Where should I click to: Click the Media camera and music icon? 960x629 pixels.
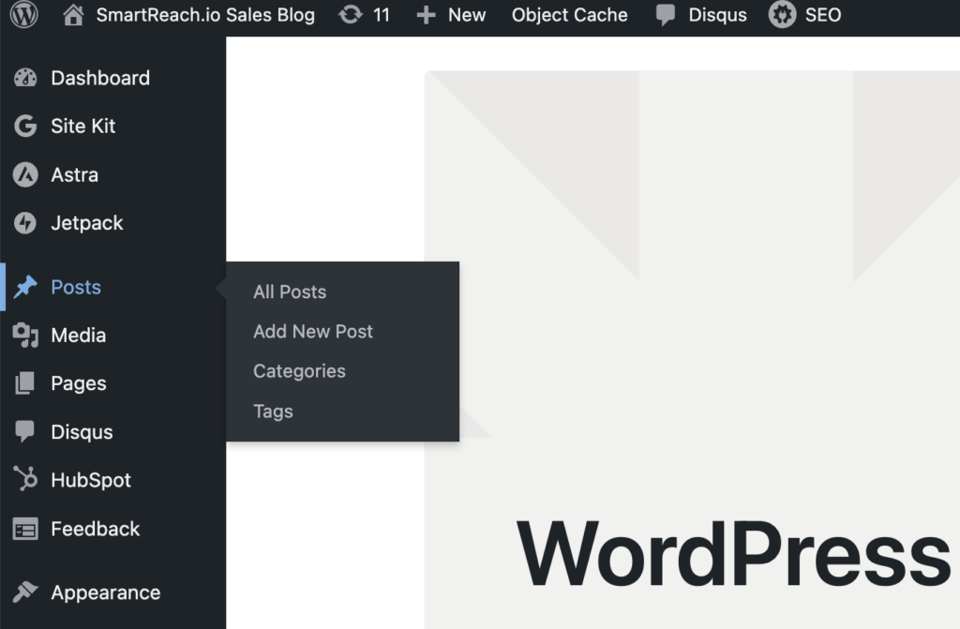click(x=25, y=335)
